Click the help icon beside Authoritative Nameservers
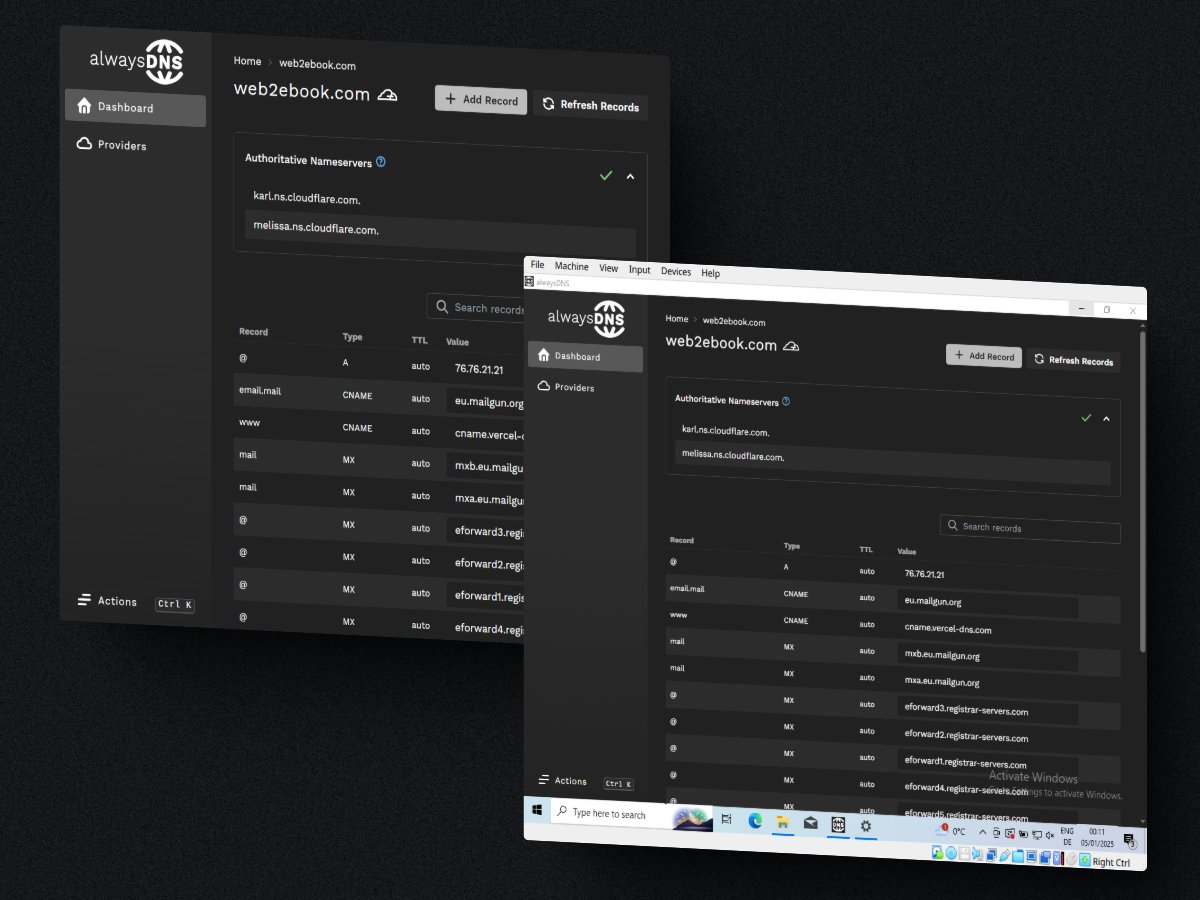Image resolution: width=1200 pixels, height=900 pixels. pyautogui.click(x=787, y=400)
